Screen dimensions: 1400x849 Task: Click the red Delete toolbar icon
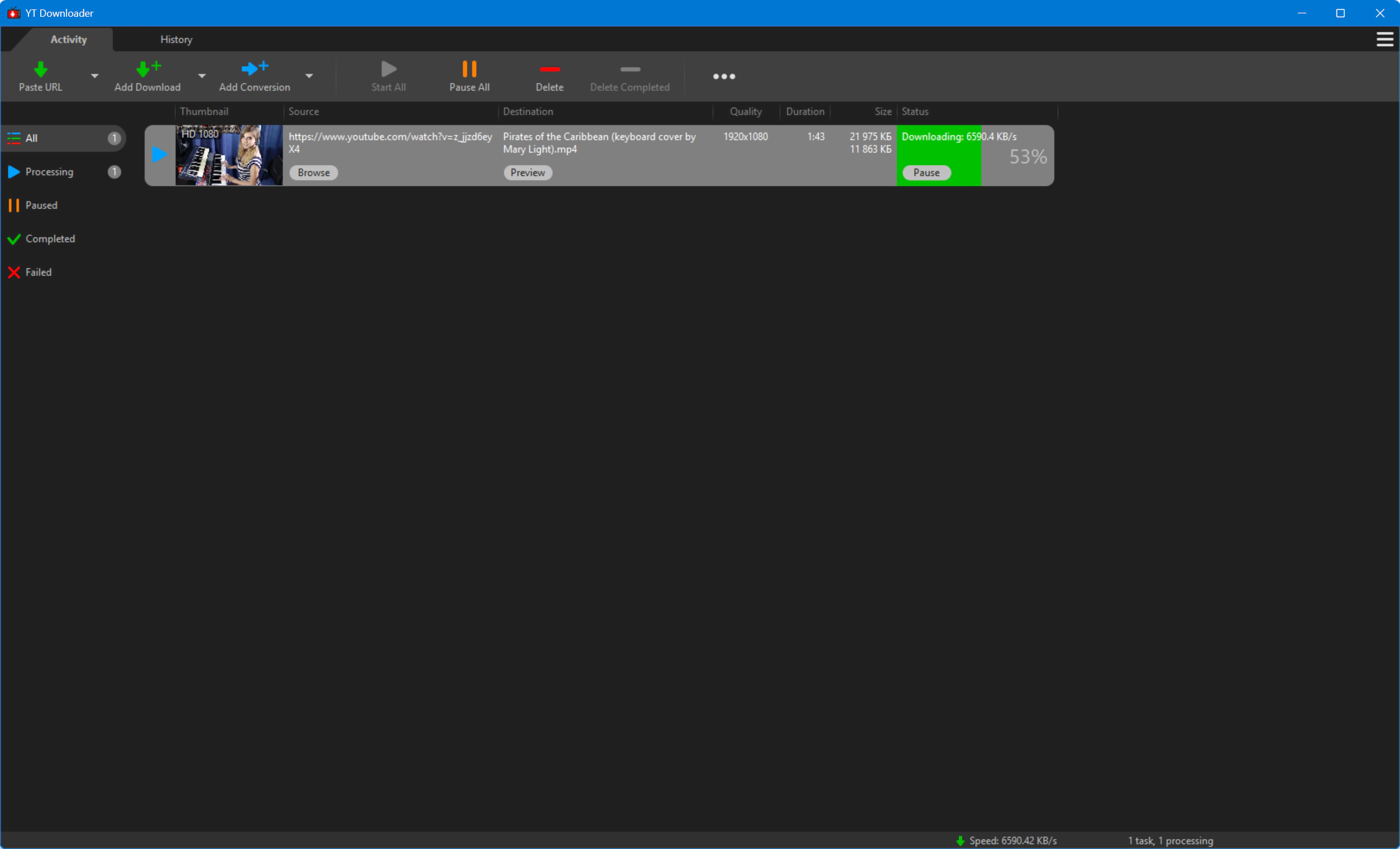click(550, 69)
